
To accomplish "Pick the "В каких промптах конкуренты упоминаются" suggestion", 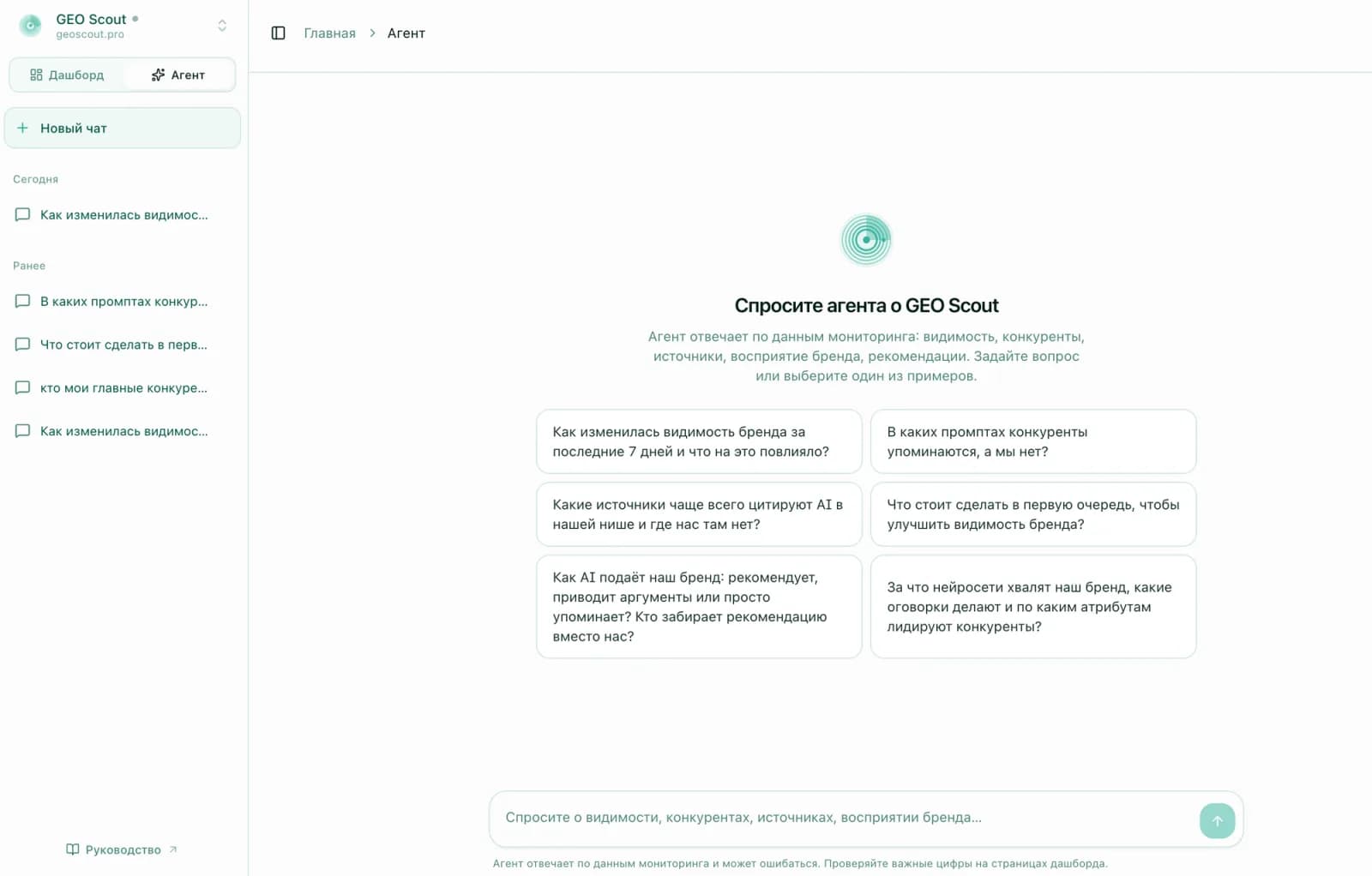I will coord(1033,441).
